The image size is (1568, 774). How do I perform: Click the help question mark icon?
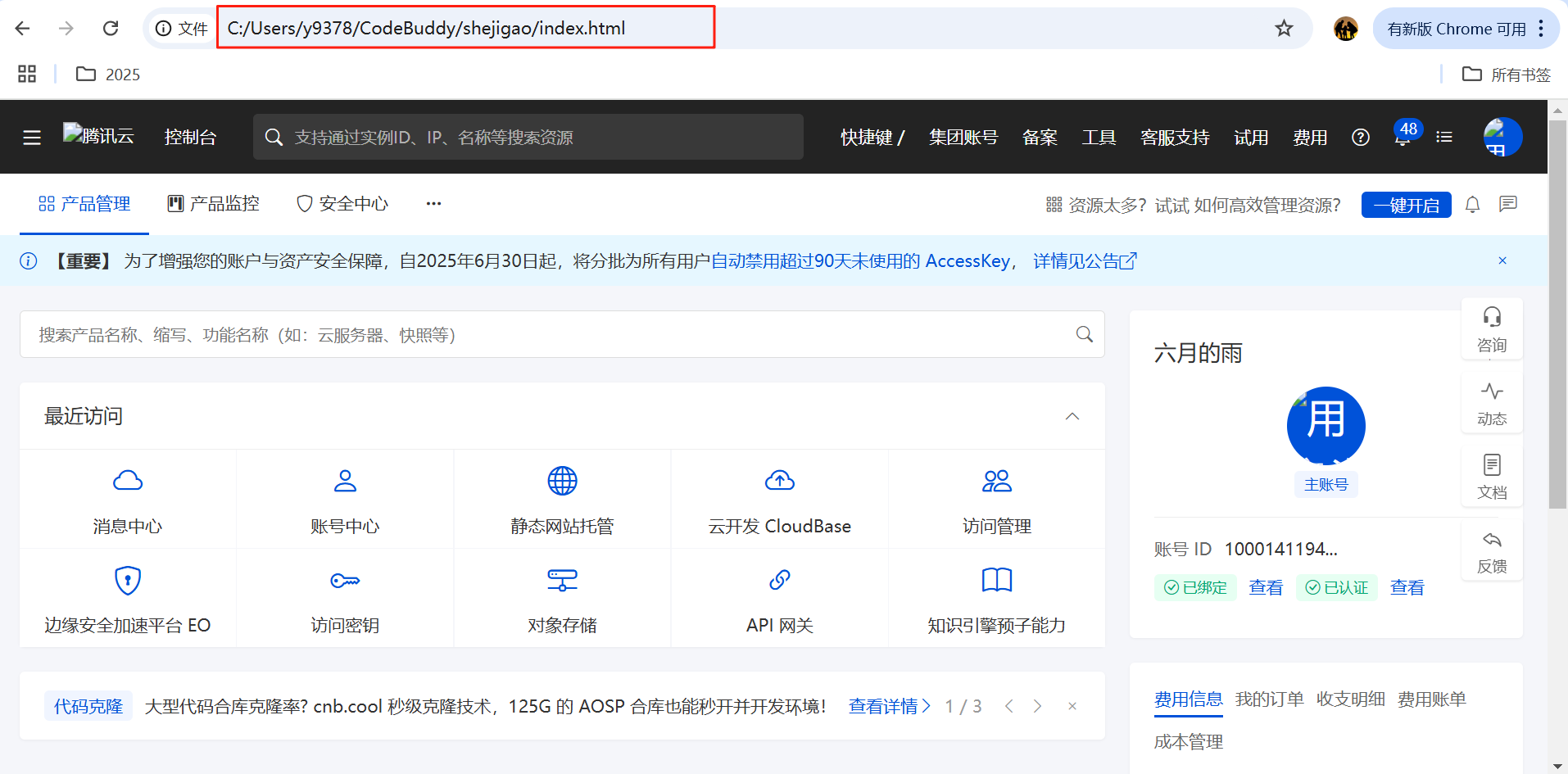click(x=1361, y=138)
